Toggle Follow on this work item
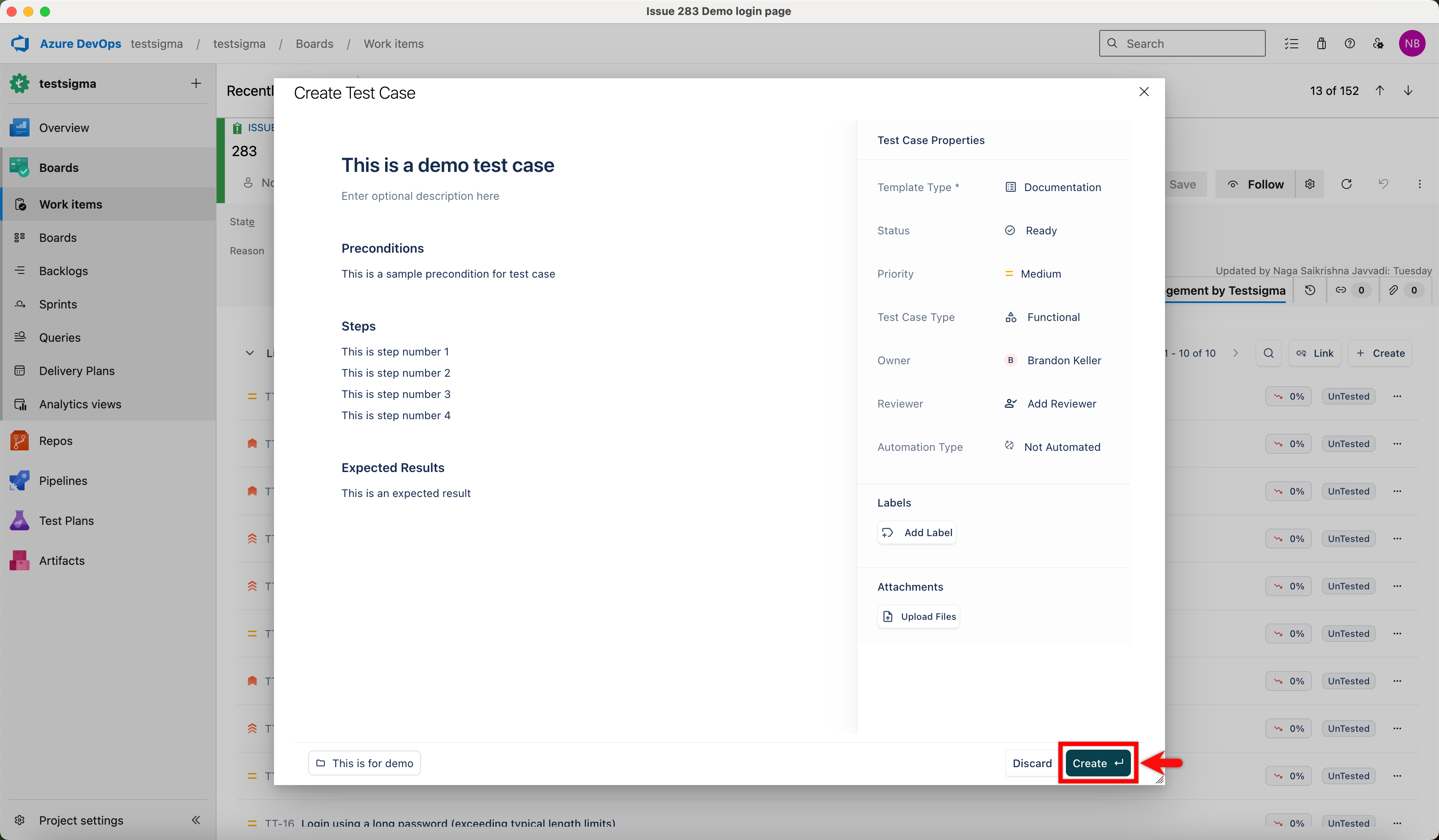1439x840 pixels. [1255, 184]
